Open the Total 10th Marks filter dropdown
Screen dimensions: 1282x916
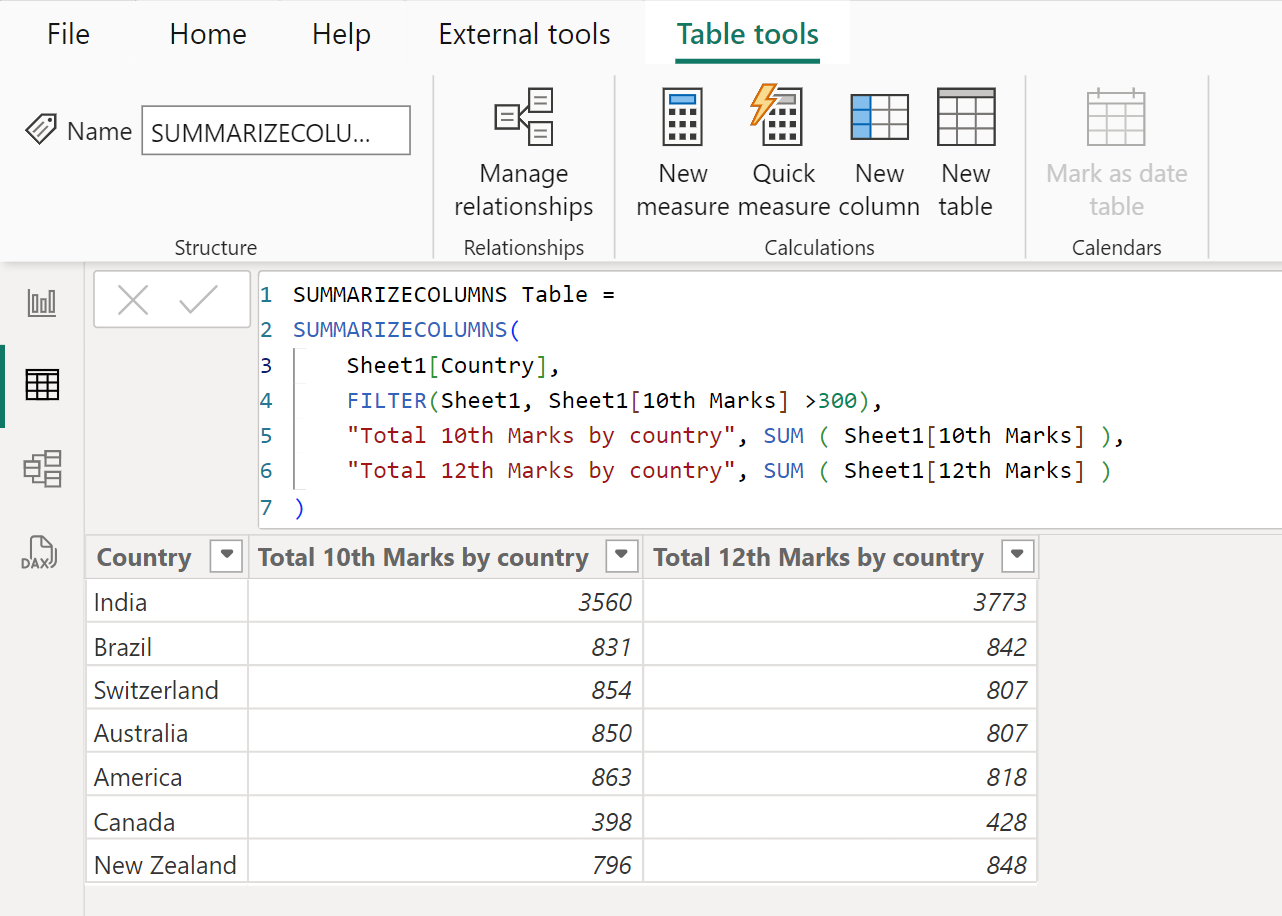coord(621,556)
